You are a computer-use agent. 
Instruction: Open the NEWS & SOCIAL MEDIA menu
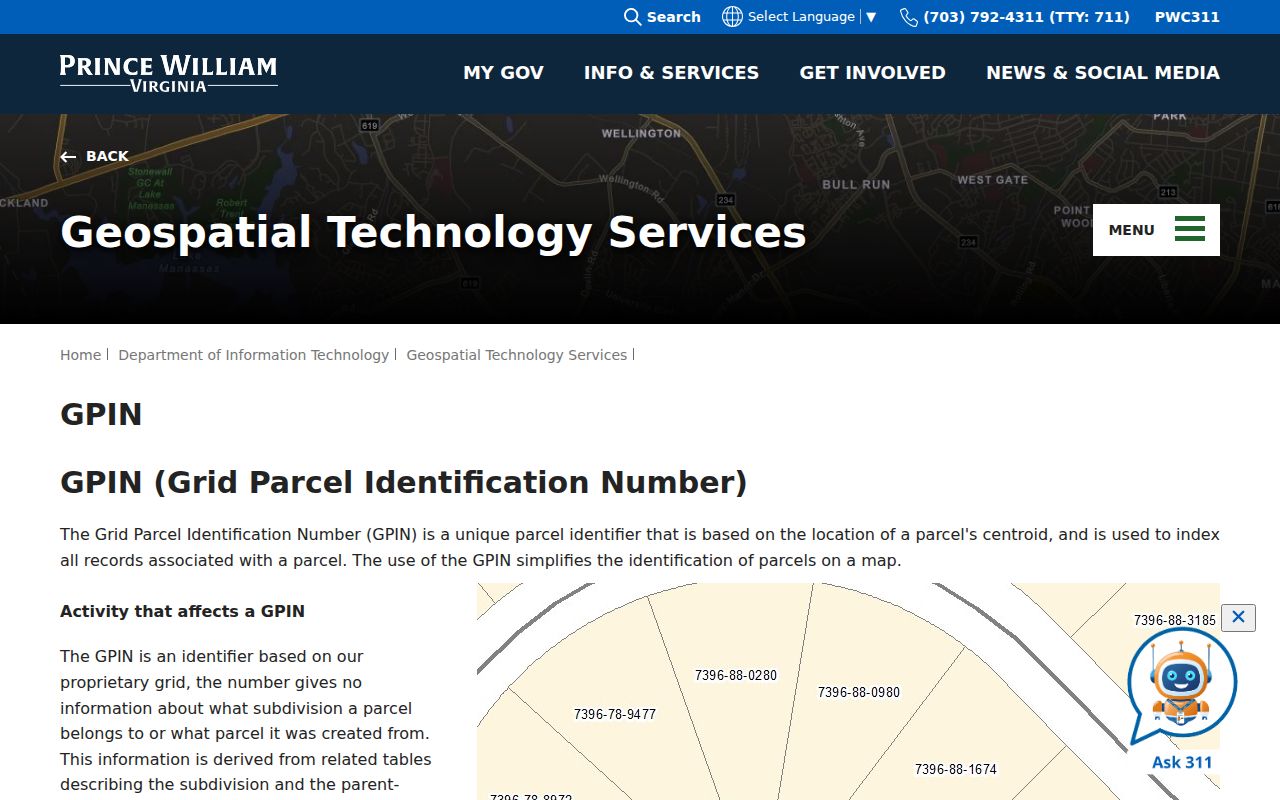coord(1103,73)
